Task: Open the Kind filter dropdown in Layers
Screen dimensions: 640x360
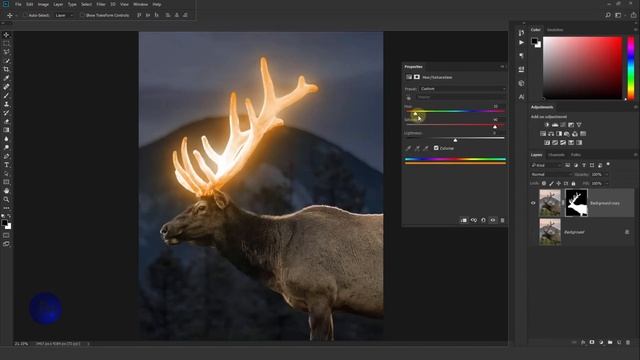Action: click(547, 165)
